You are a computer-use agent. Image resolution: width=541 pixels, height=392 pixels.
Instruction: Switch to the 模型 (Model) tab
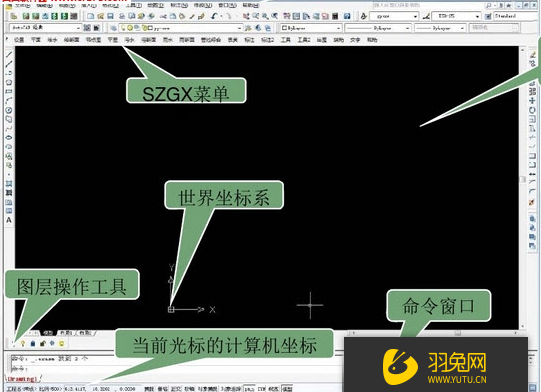[x=48, y=333]
